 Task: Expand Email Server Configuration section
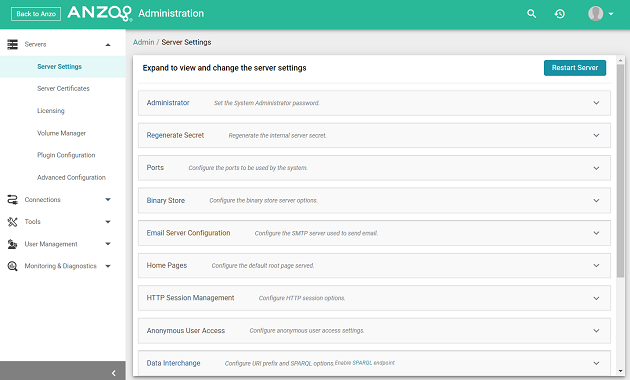[x=374, y=233]
